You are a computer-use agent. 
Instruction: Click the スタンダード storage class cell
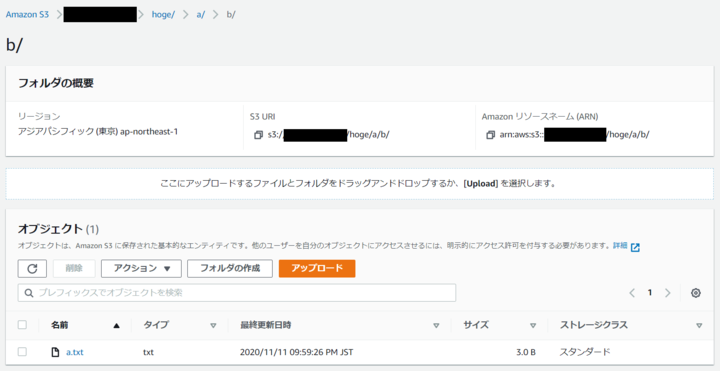[585, 353]
